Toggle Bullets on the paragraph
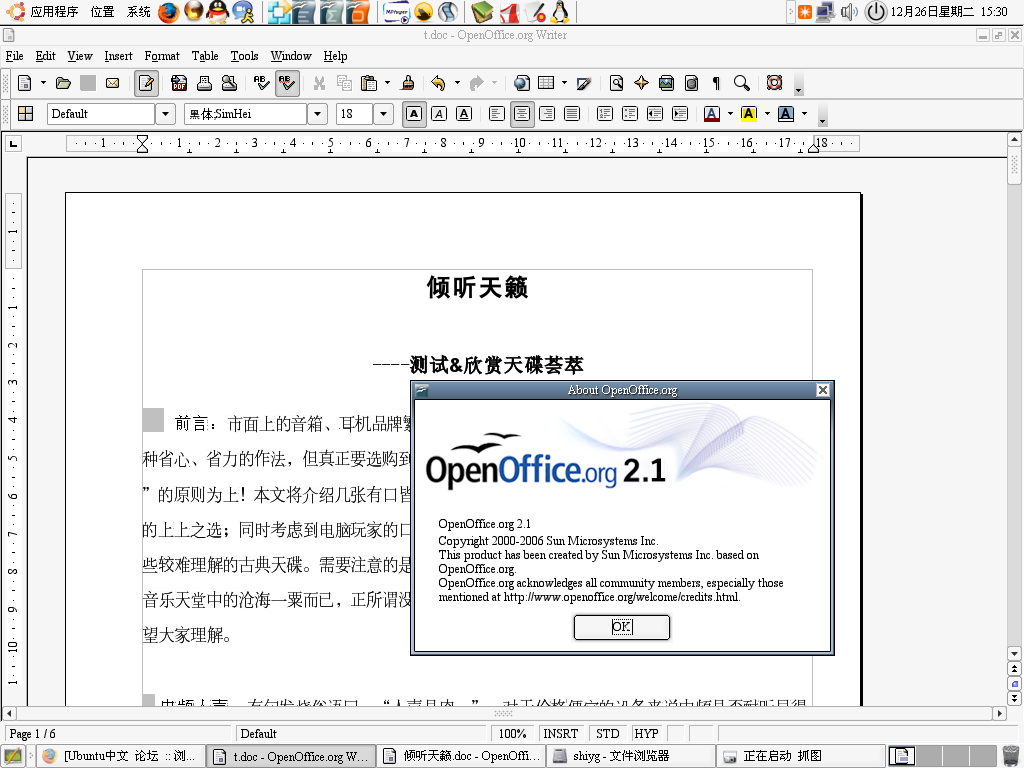 point(630,114)
